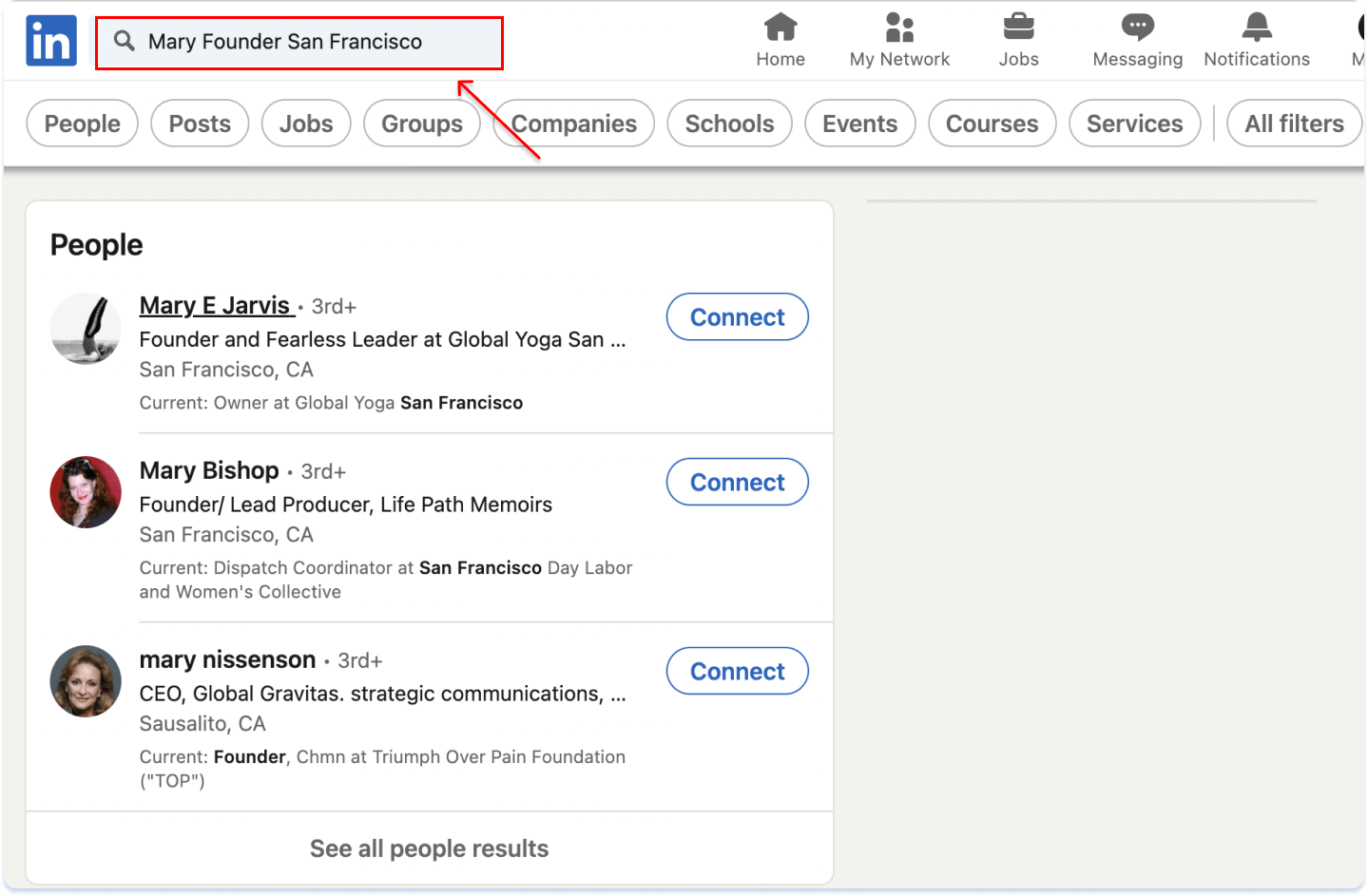This screenshot has width=1368, height=896.
Task: Filter results by Schools
Action: (729, 123)
